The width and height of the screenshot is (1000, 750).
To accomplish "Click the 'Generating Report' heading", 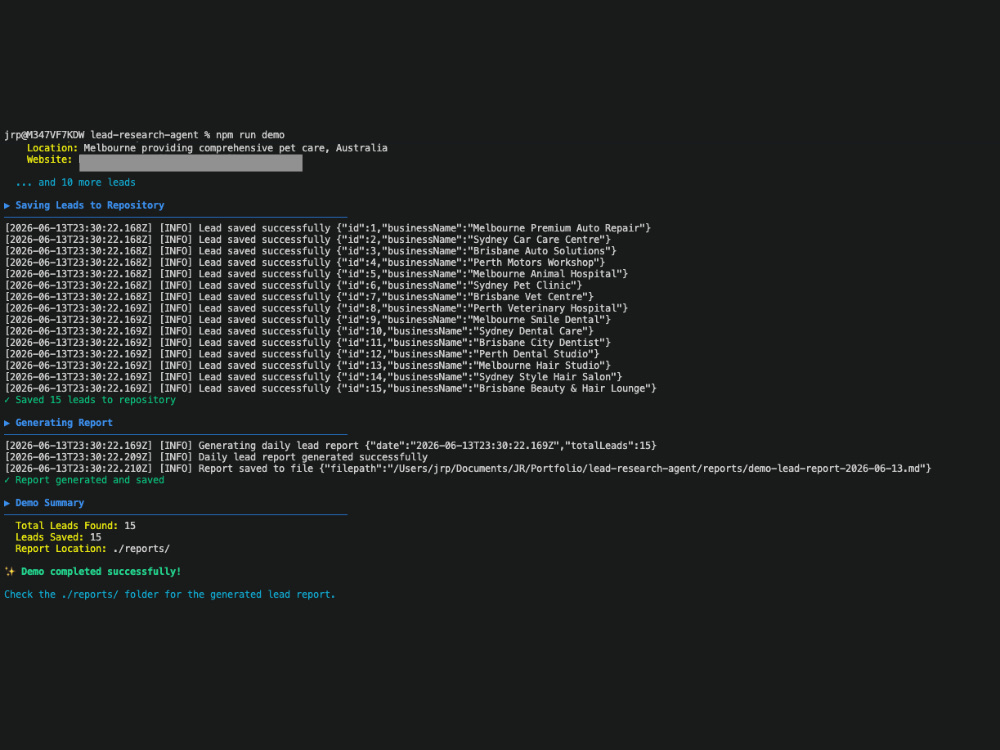I will coord(64,423).
